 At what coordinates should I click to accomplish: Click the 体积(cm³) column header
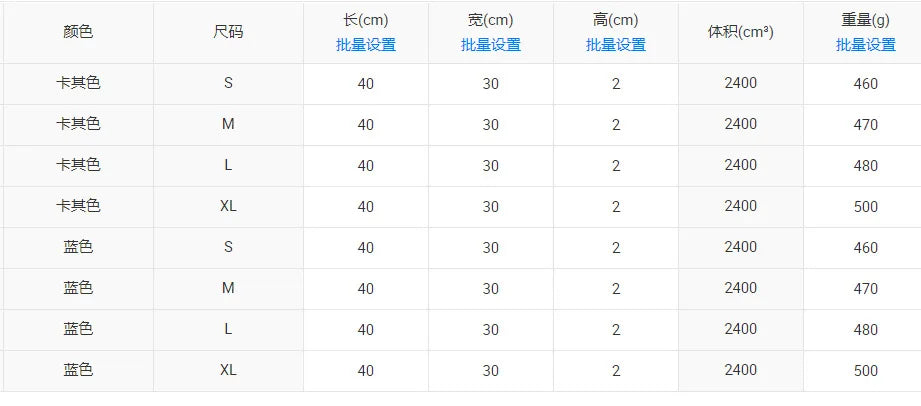coord(740,32)
